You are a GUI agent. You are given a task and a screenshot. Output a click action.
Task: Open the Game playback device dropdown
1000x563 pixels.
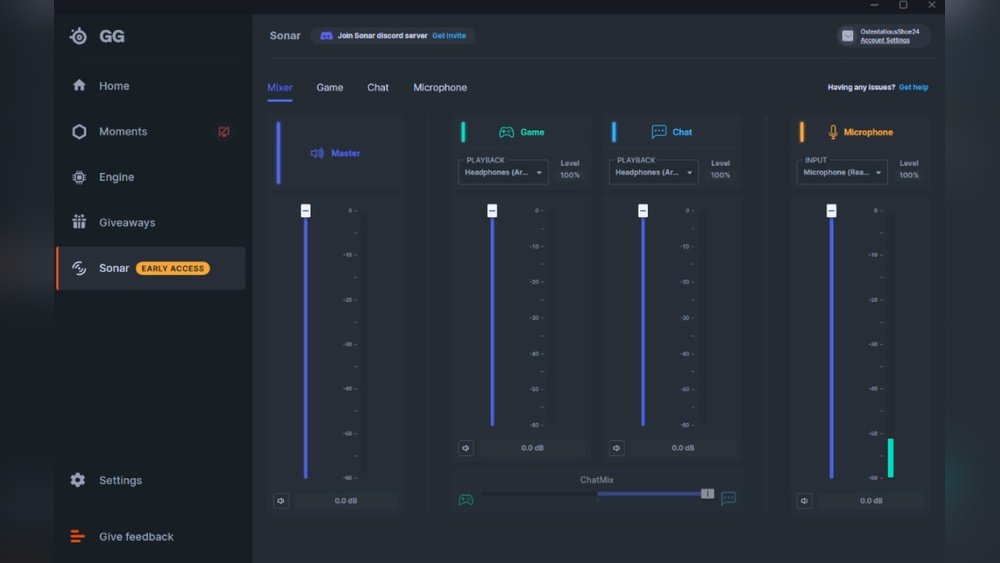[x=503, y=172]
